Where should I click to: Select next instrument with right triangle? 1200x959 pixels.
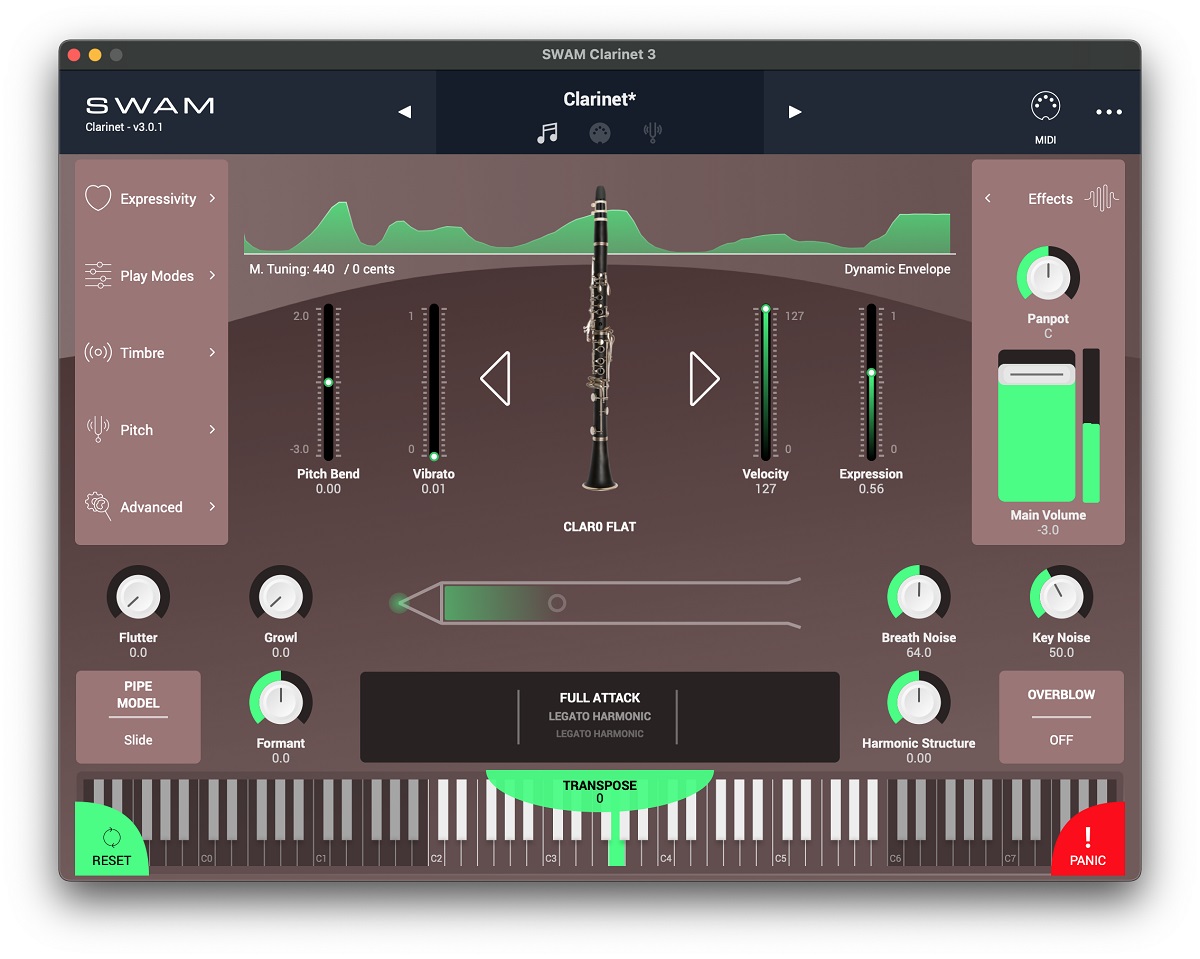[704, 378]
